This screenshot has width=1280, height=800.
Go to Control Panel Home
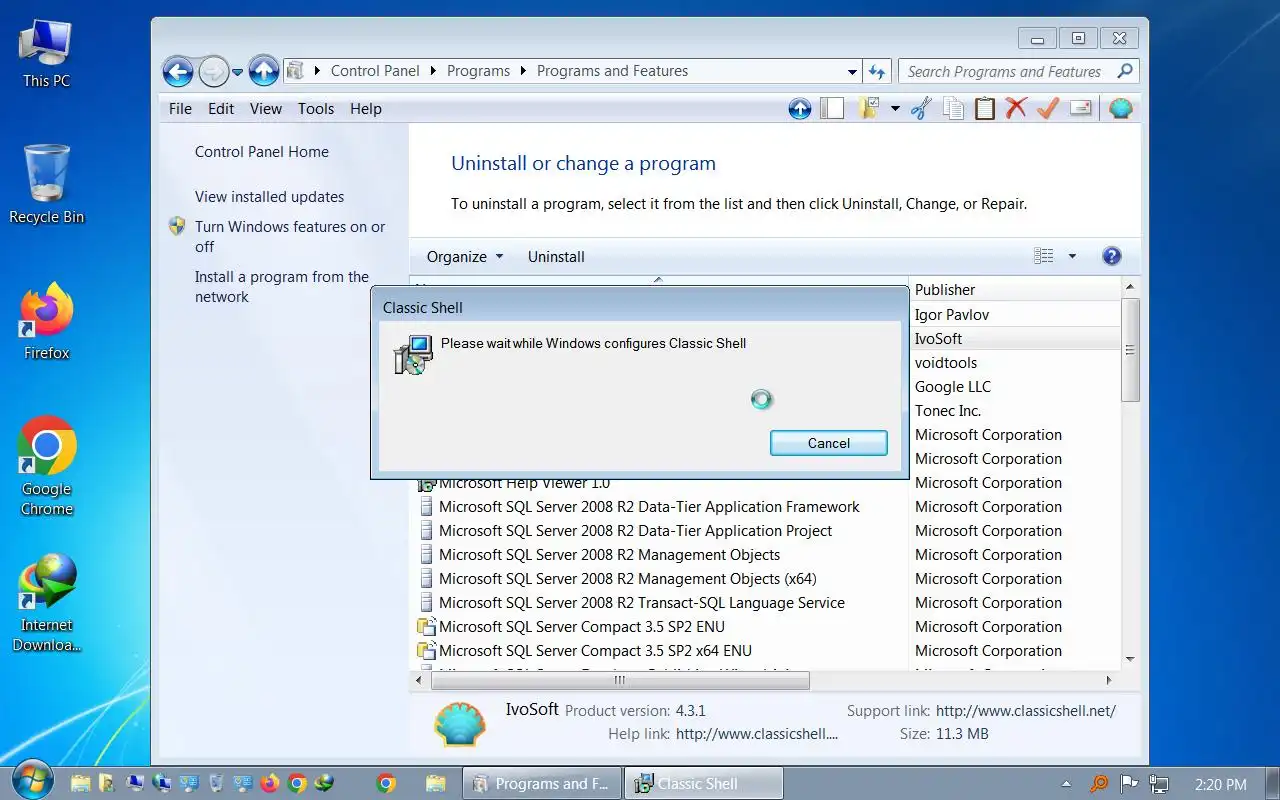pos(262,152)
